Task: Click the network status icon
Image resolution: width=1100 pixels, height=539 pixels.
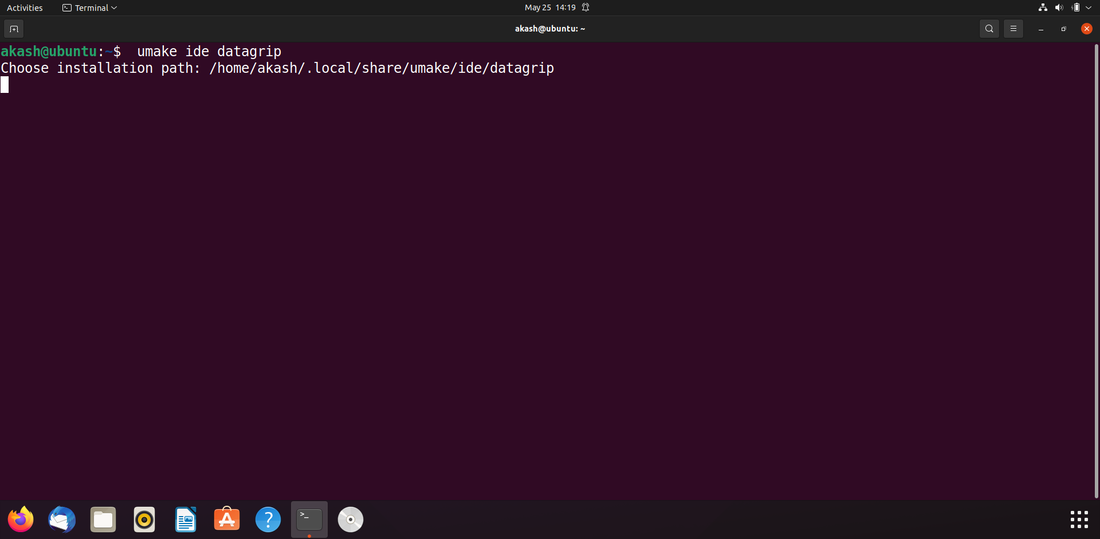Action: [x=1042, y=8]
